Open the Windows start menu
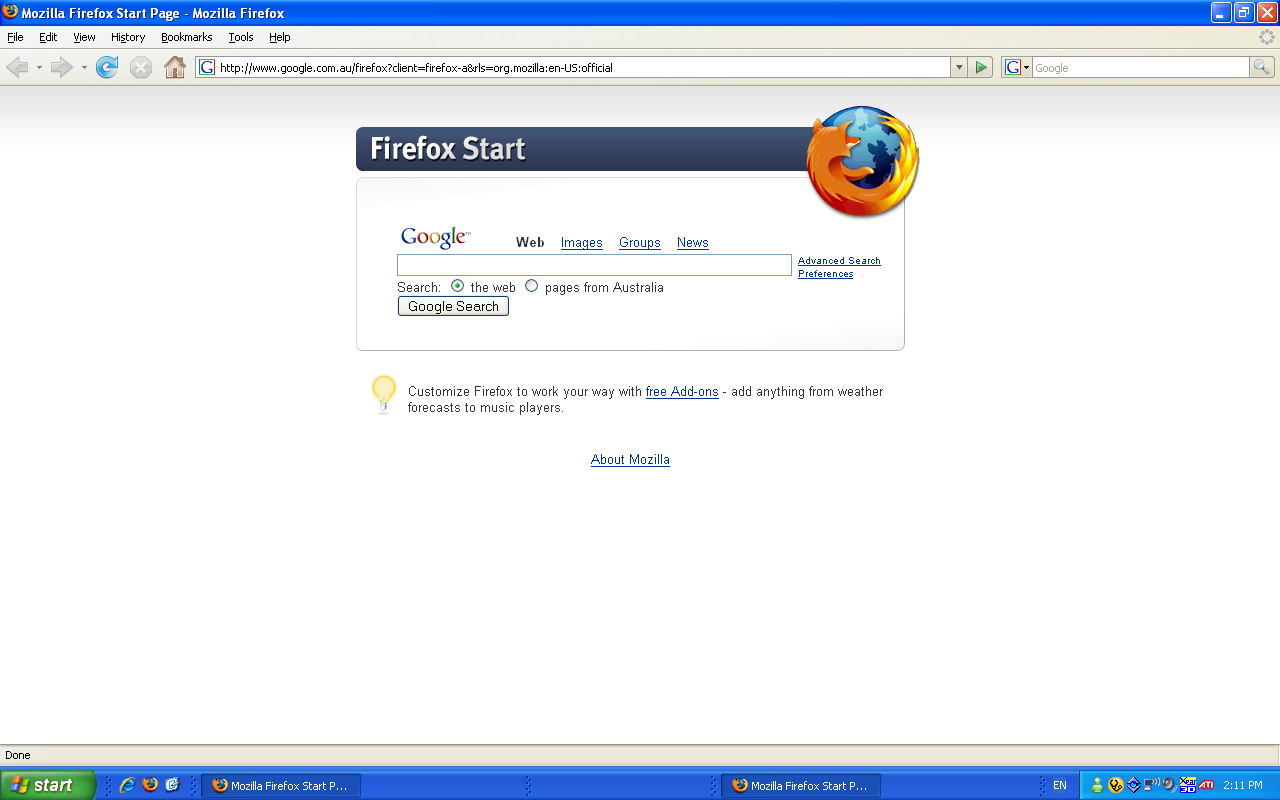This screenshot has height=800, width=1280. pos(48,785)
